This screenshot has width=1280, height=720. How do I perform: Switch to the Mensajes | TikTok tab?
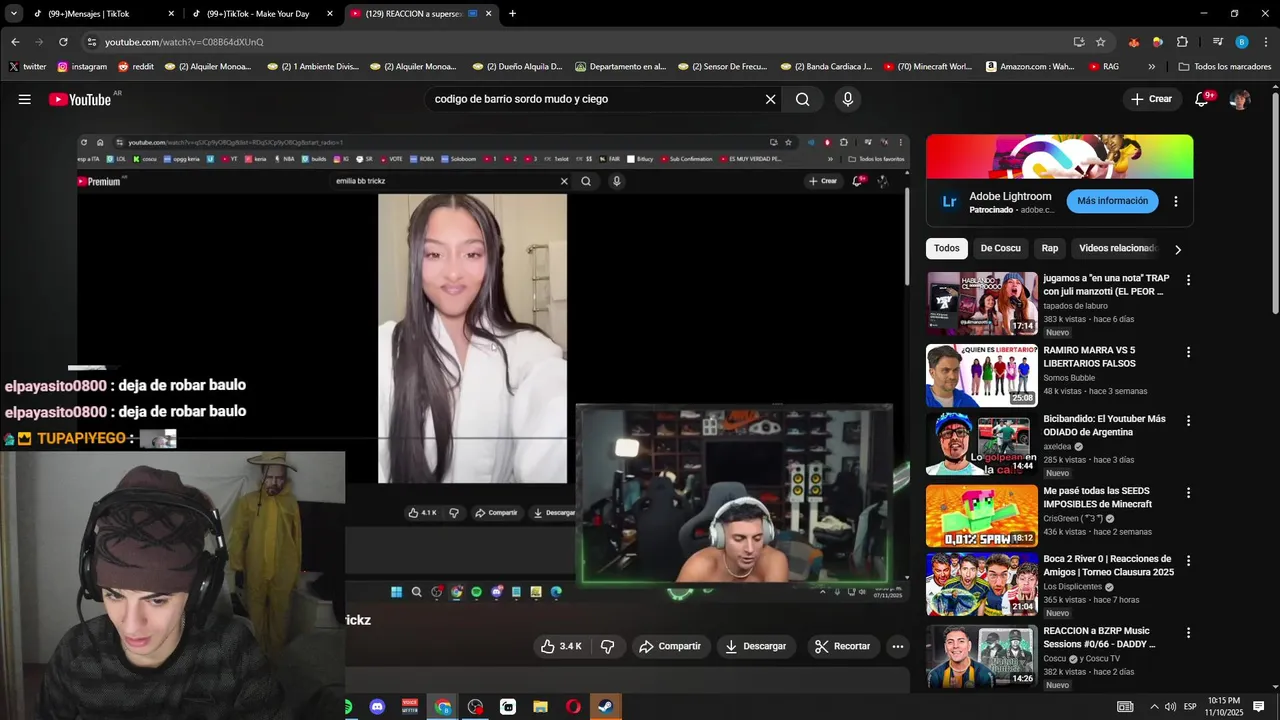[x=103, y=14]
